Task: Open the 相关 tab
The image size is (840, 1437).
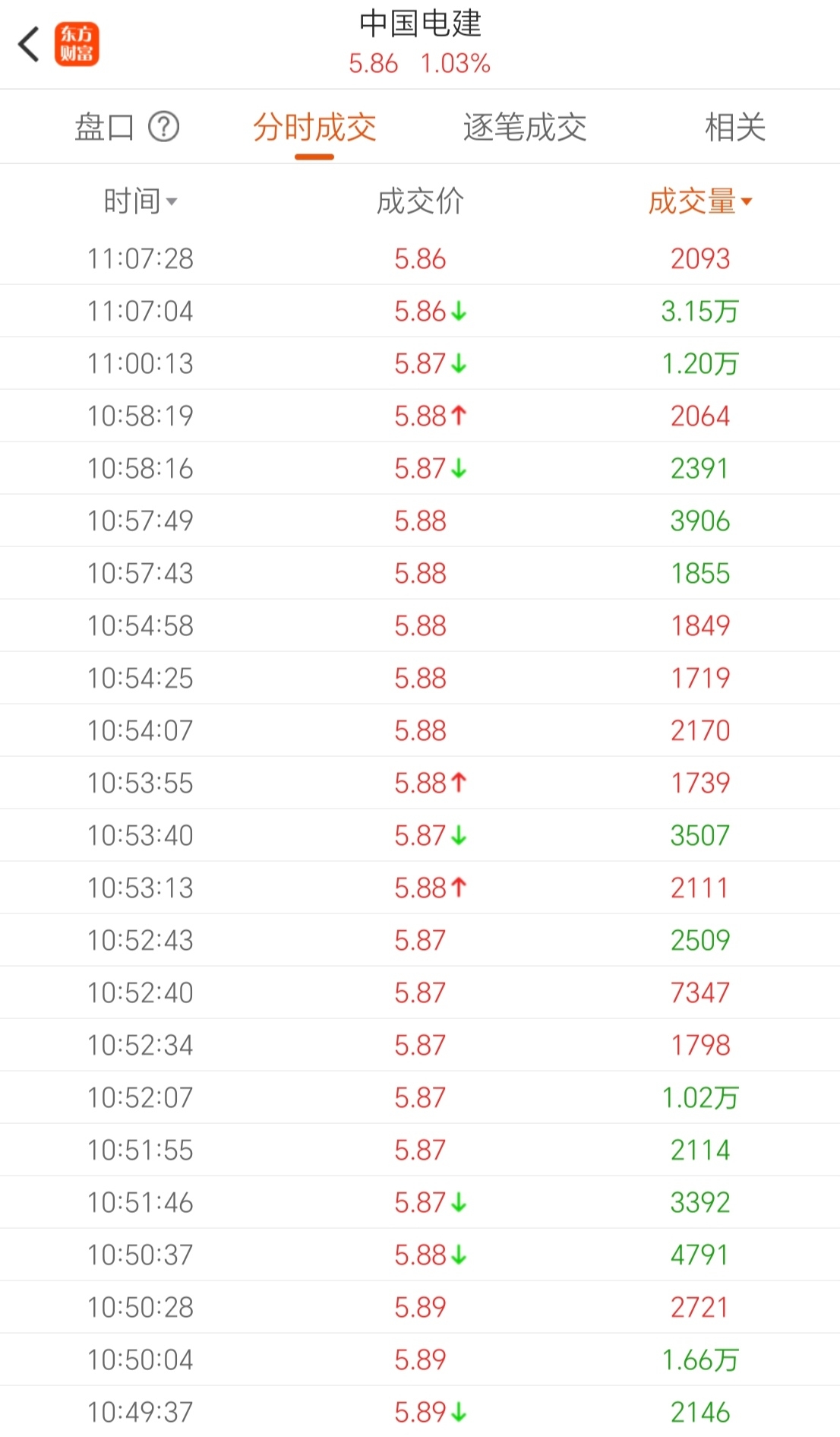Action: tap(734, 127)
